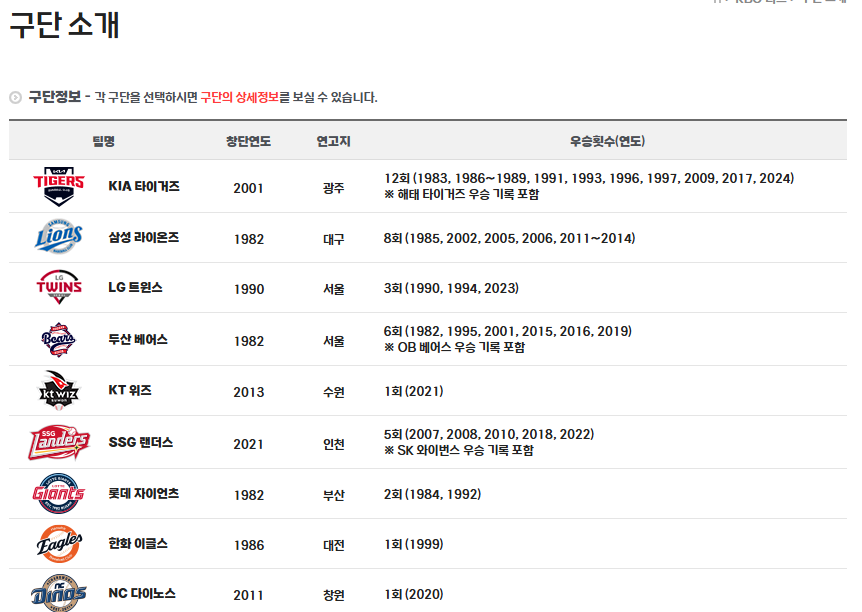Click the SSG Landers team logo
Viewport: 862px width, 612px height.
[59, 442]
